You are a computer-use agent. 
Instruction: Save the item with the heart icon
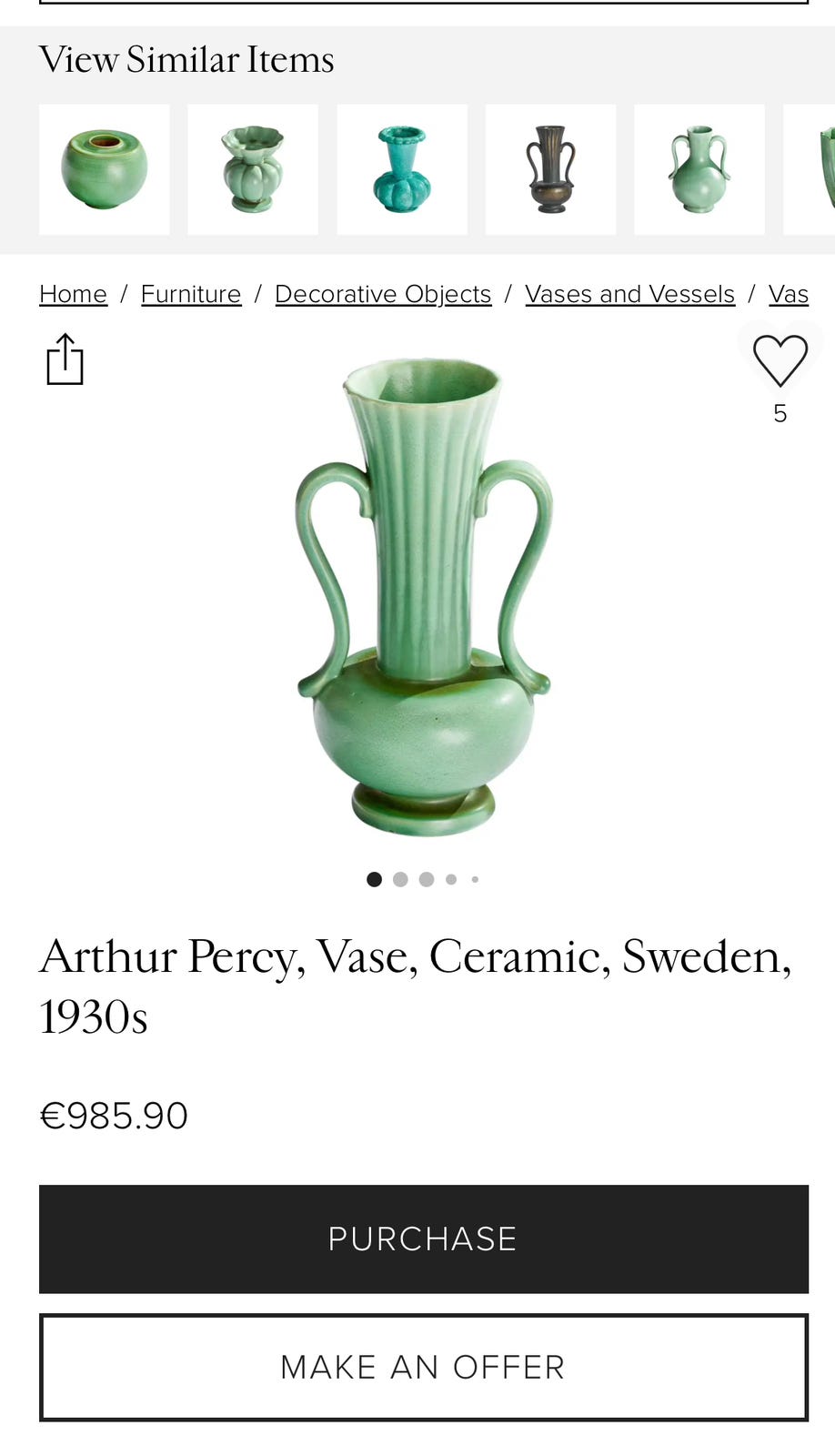point(780,360)
